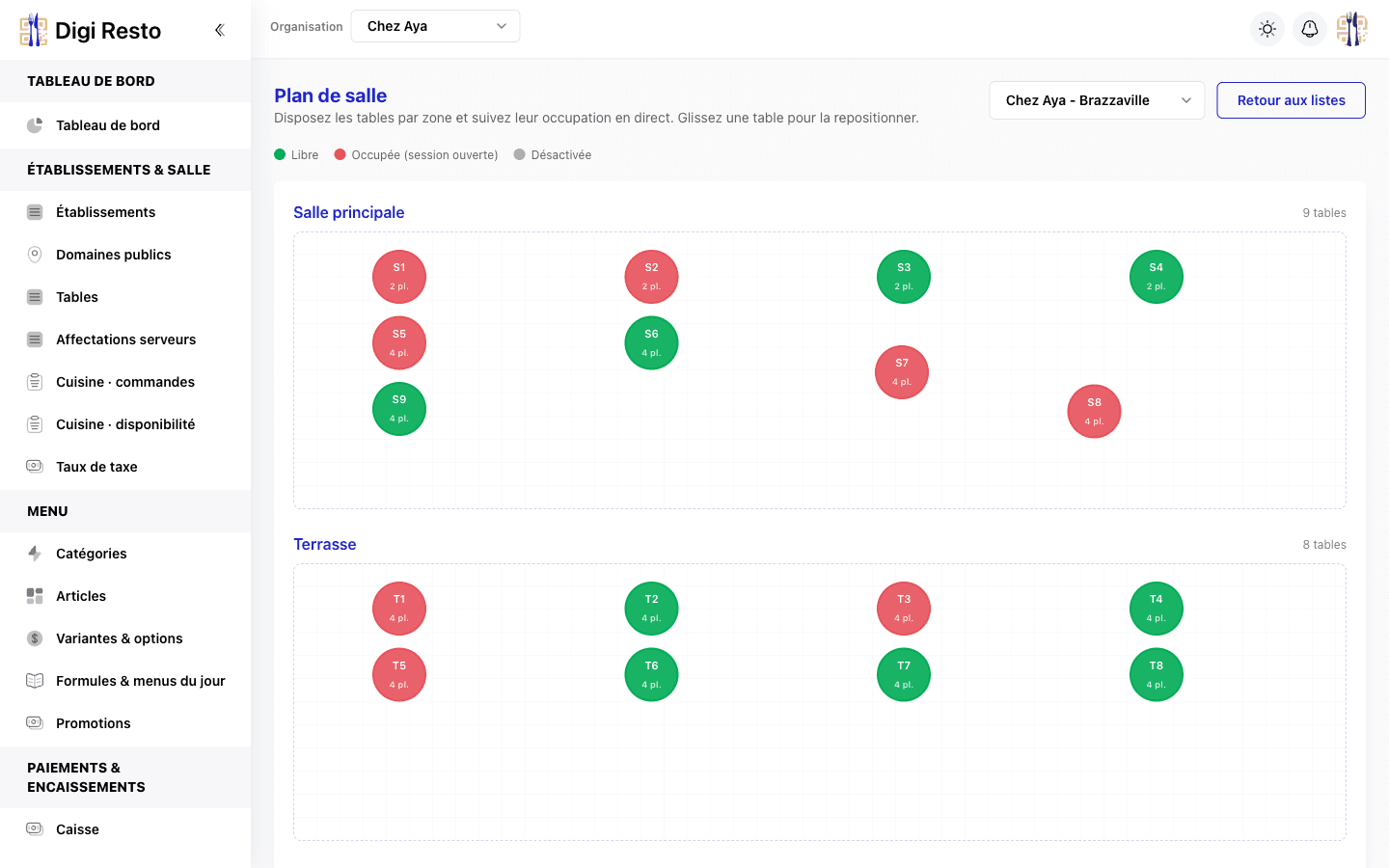Select free table S3
Image resolution: width=1389 pixels, height=868 pixels.
coord(904,277)
